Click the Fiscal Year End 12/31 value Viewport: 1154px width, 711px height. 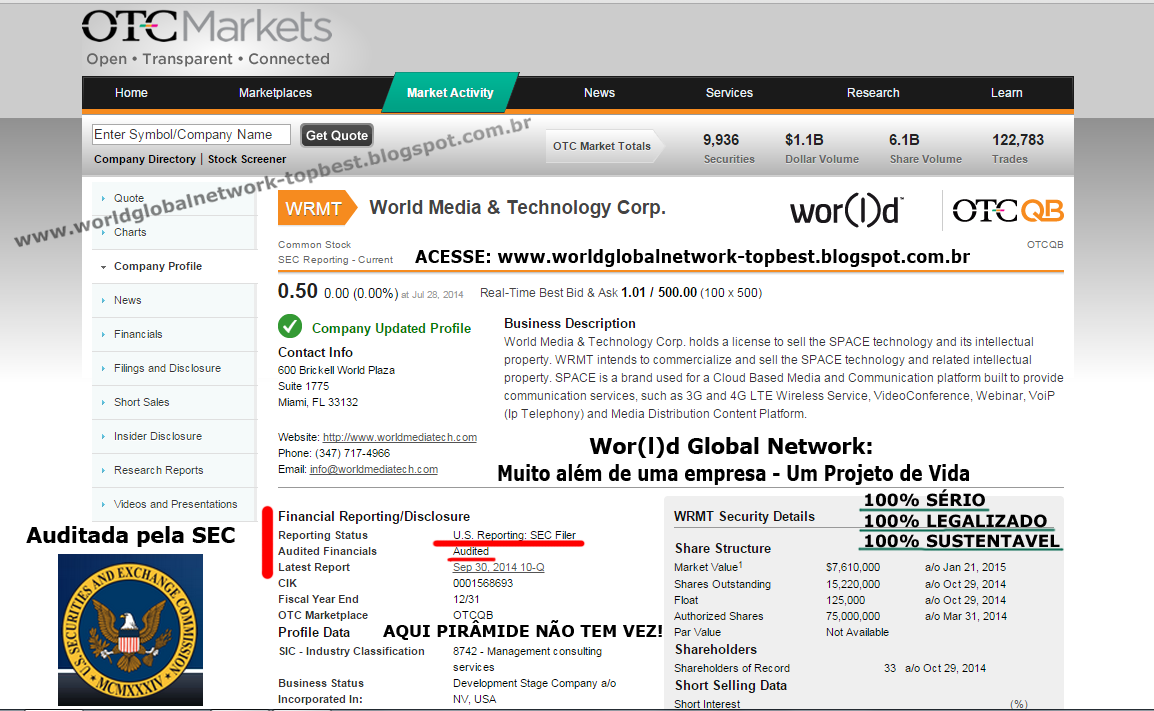[x=466, y=599]
